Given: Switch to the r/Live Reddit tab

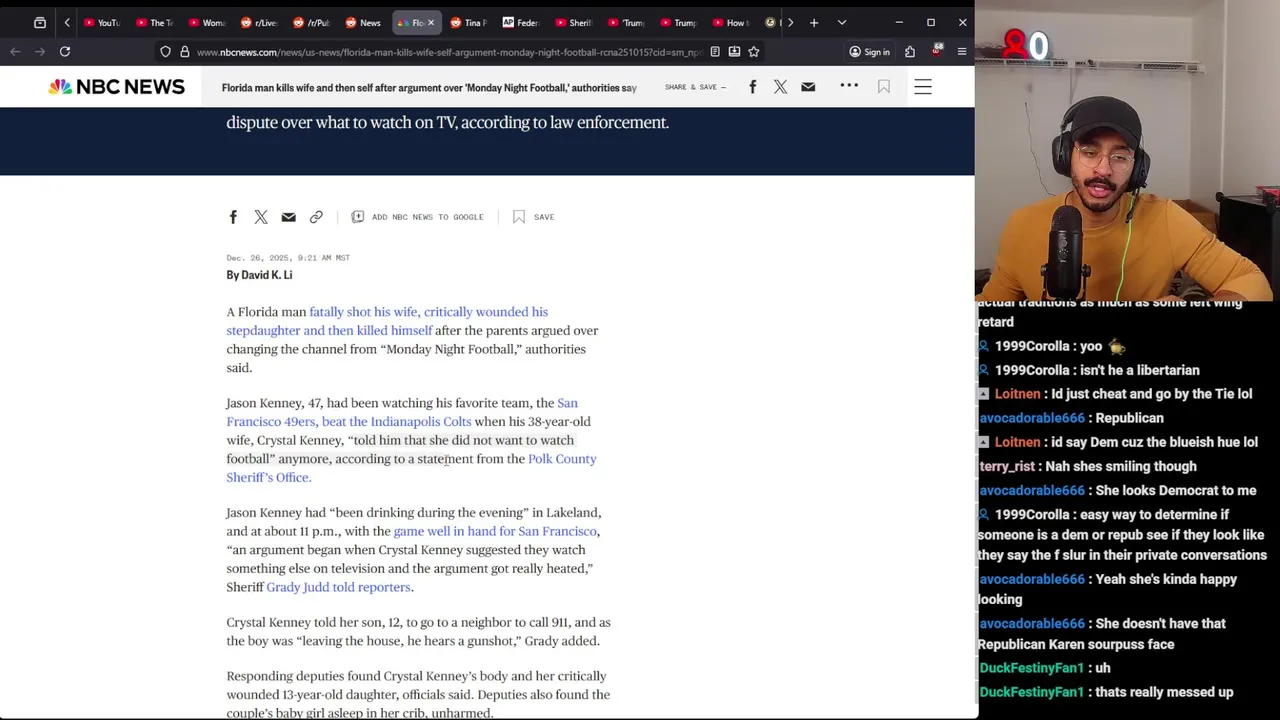Looking at the screenshot, I should click(260, 22).
